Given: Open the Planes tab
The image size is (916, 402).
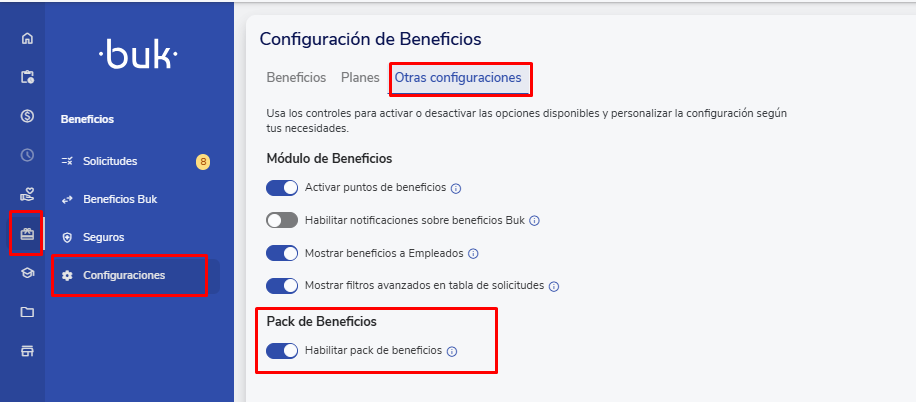Looking at the screenshot, I should [360, 77].
